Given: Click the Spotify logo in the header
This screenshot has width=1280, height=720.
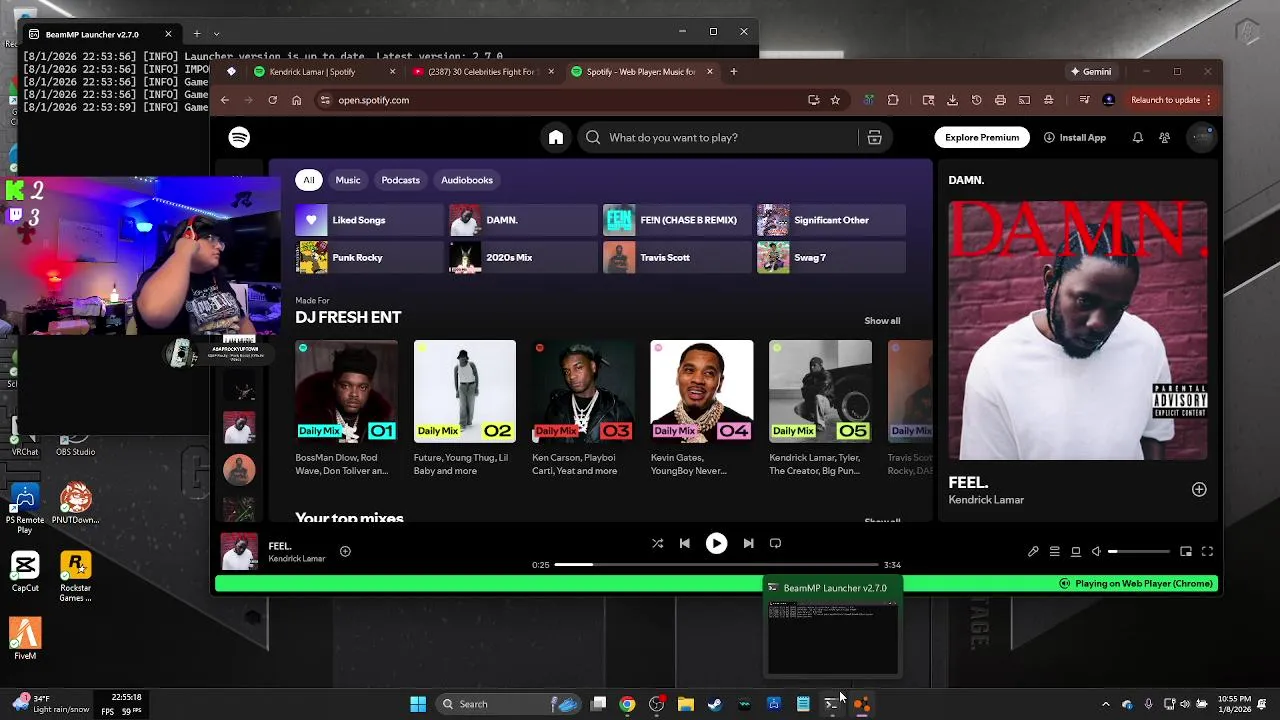Looking at the screenshot, I should (239, 137).
